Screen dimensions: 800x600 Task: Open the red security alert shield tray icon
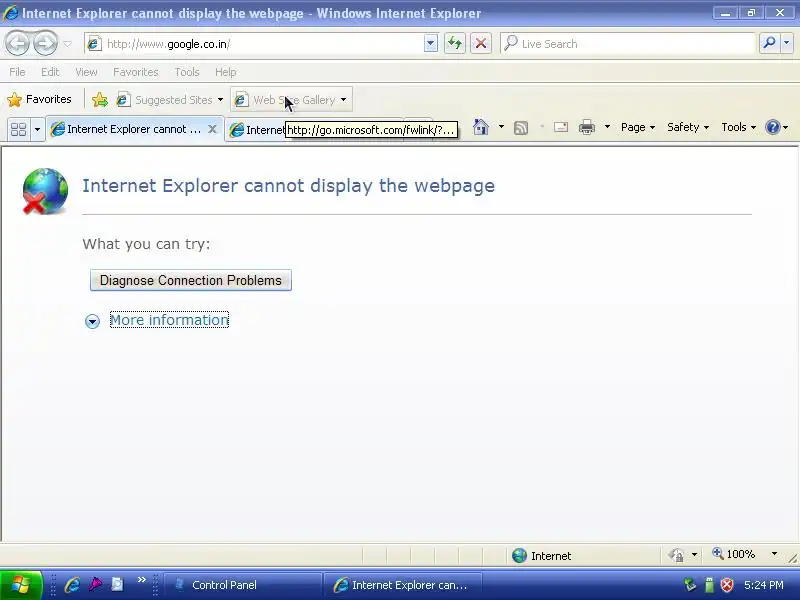727,585
